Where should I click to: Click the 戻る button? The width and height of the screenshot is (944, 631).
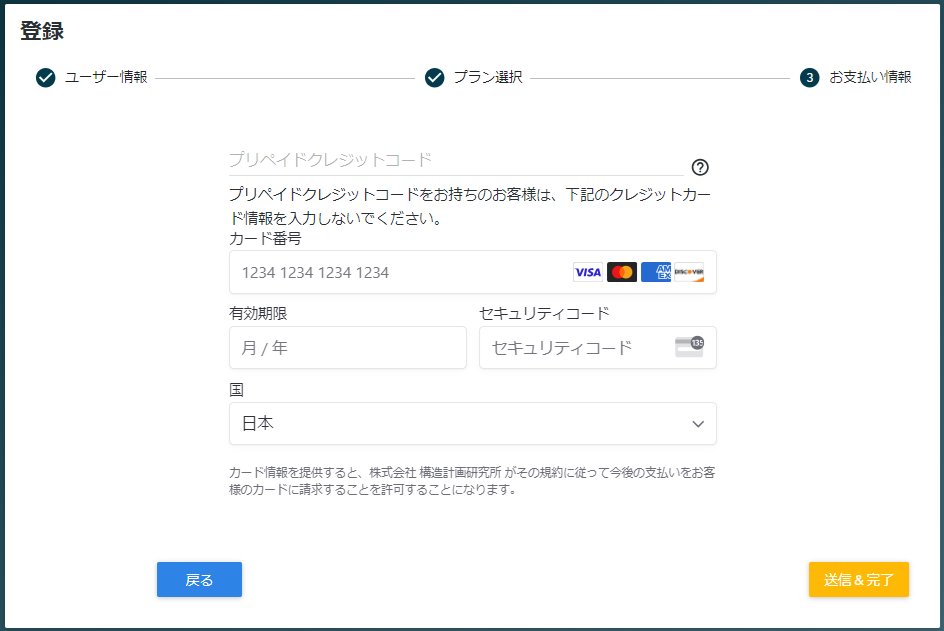tap(199, 580)
